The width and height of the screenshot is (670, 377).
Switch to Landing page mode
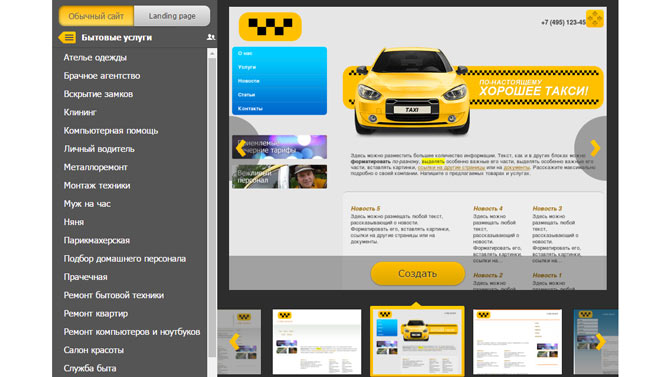click(x=172, y=16)
